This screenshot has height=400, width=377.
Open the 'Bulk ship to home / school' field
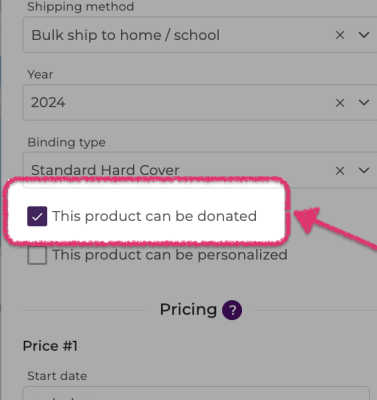(x=200, y=35)
